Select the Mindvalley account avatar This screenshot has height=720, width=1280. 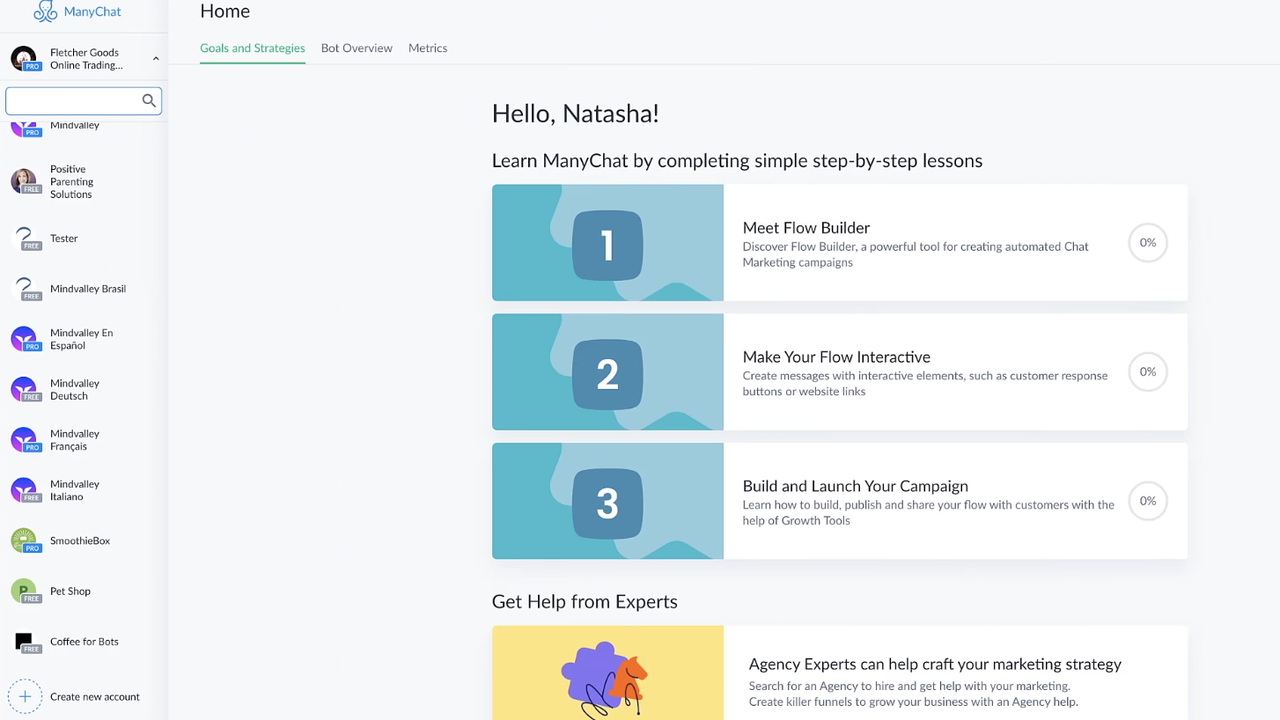coord(25,128)
